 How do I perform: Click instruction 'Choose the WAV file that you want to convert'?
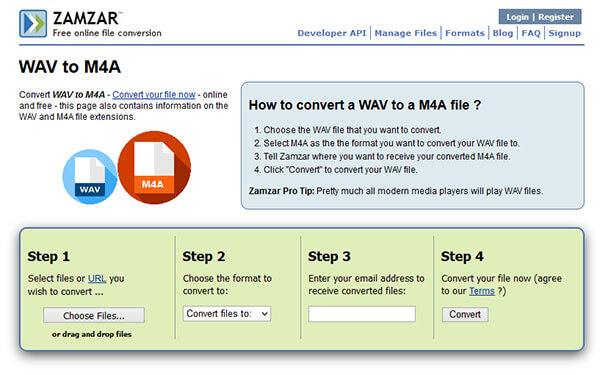point(352,130)
